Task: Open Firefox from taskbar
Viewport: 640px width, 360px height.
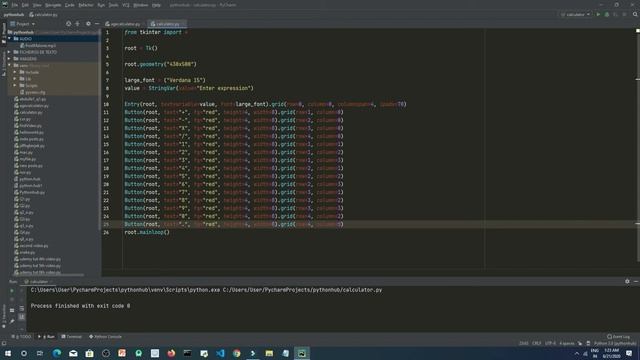Action: [x=171, y=353]
